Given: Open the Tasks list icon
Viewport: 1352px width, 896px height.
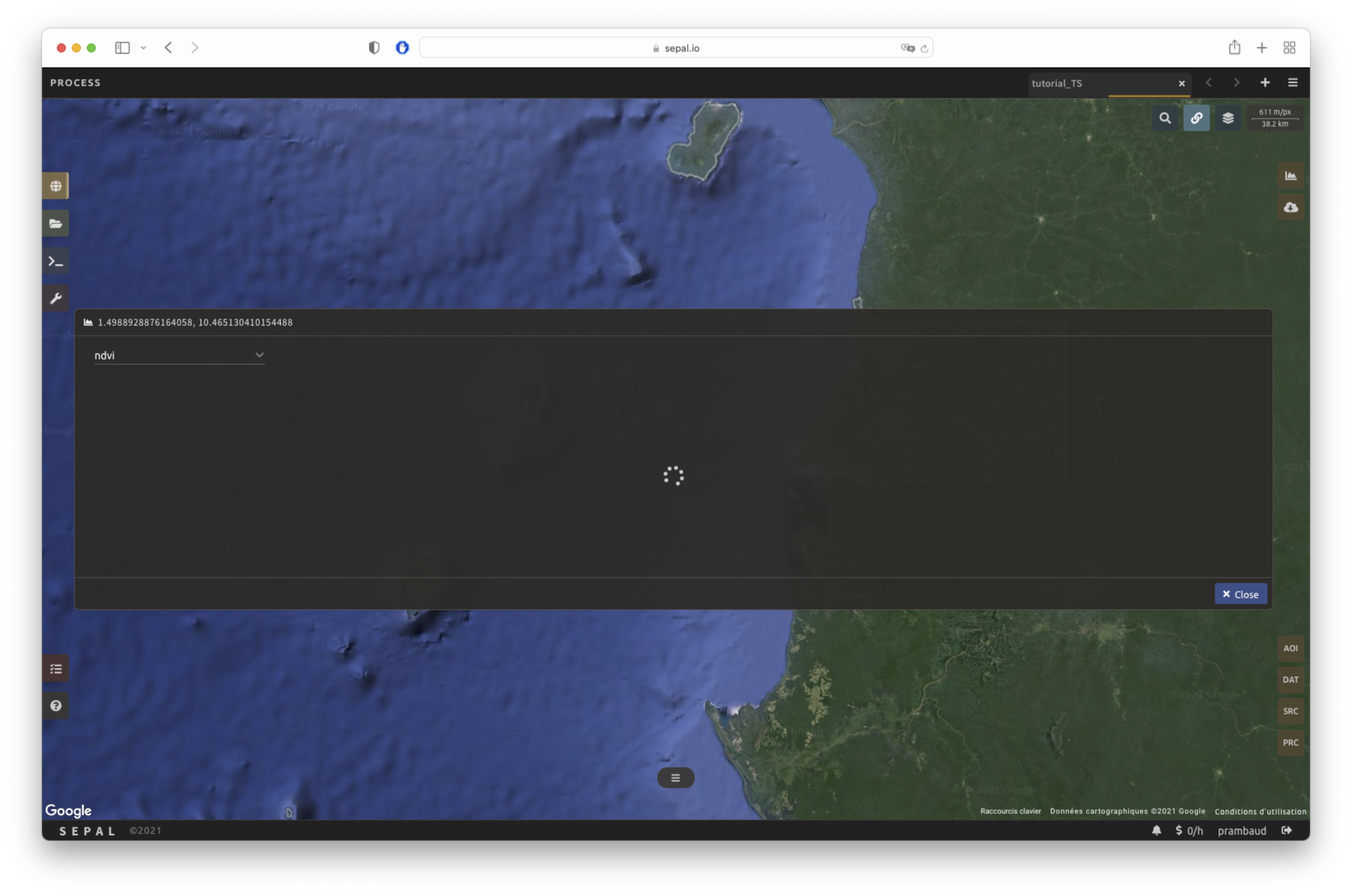Looking at the screenshot, I should (x=55, y=668).
